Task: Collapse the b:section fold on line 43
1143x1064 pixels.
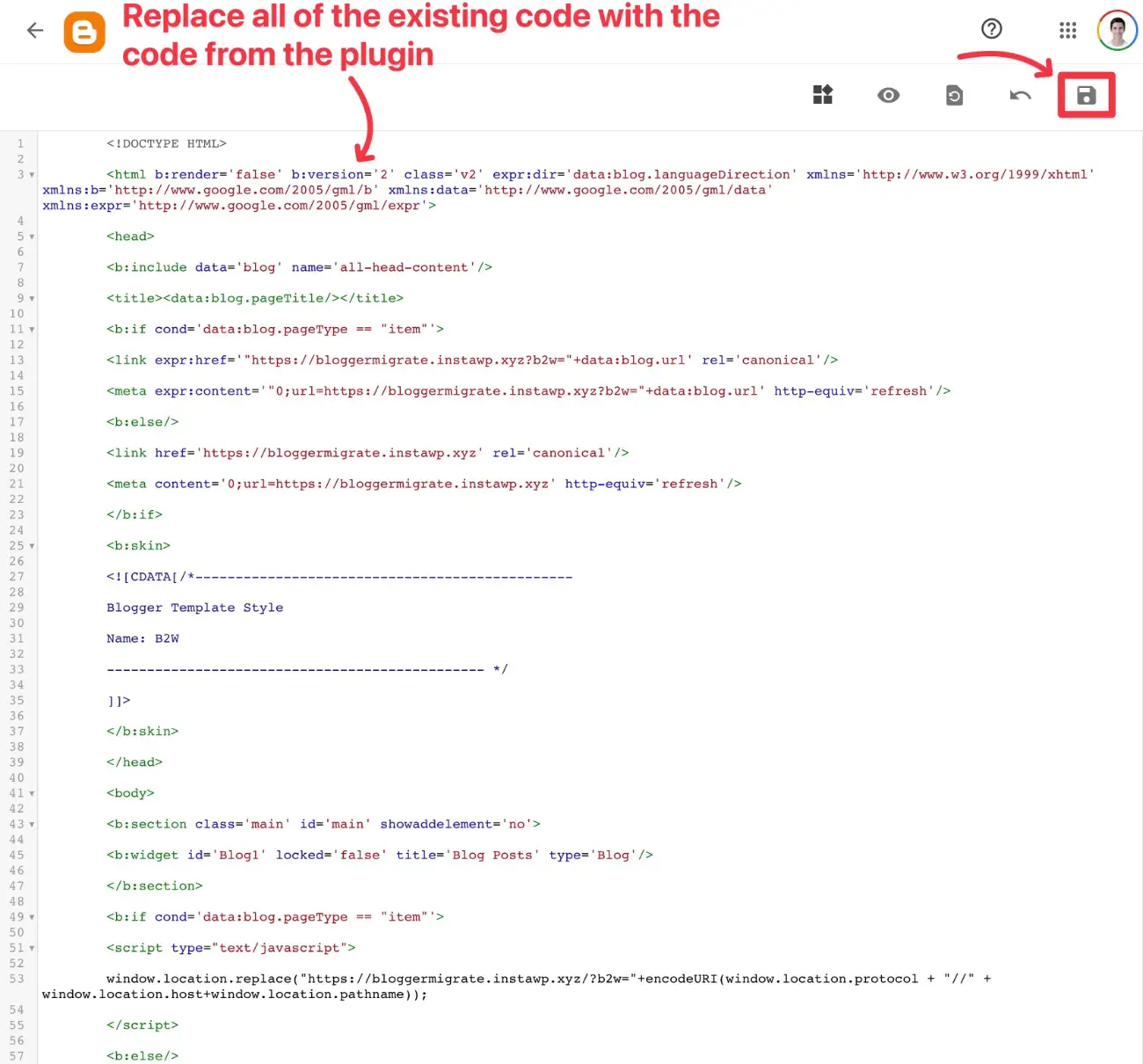Action: tap(32, 825)
